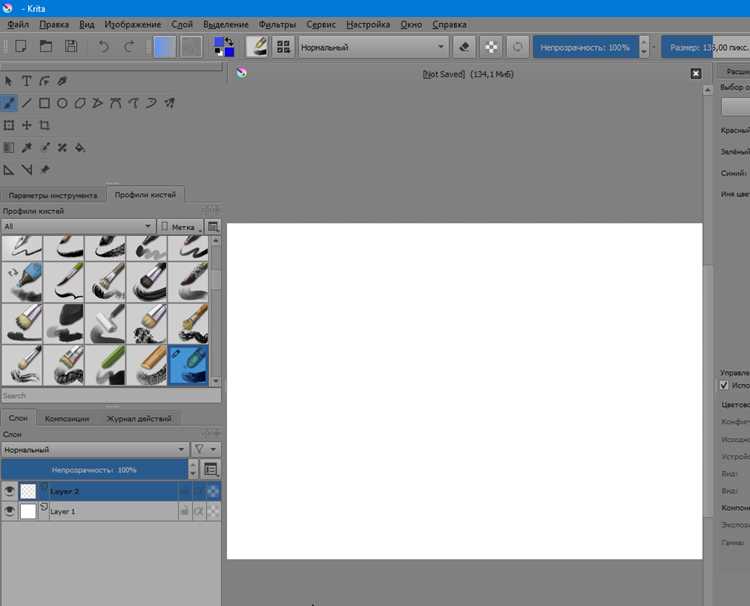Select the Ellipse tool
750x606 pixels.
tap(62, 103)
